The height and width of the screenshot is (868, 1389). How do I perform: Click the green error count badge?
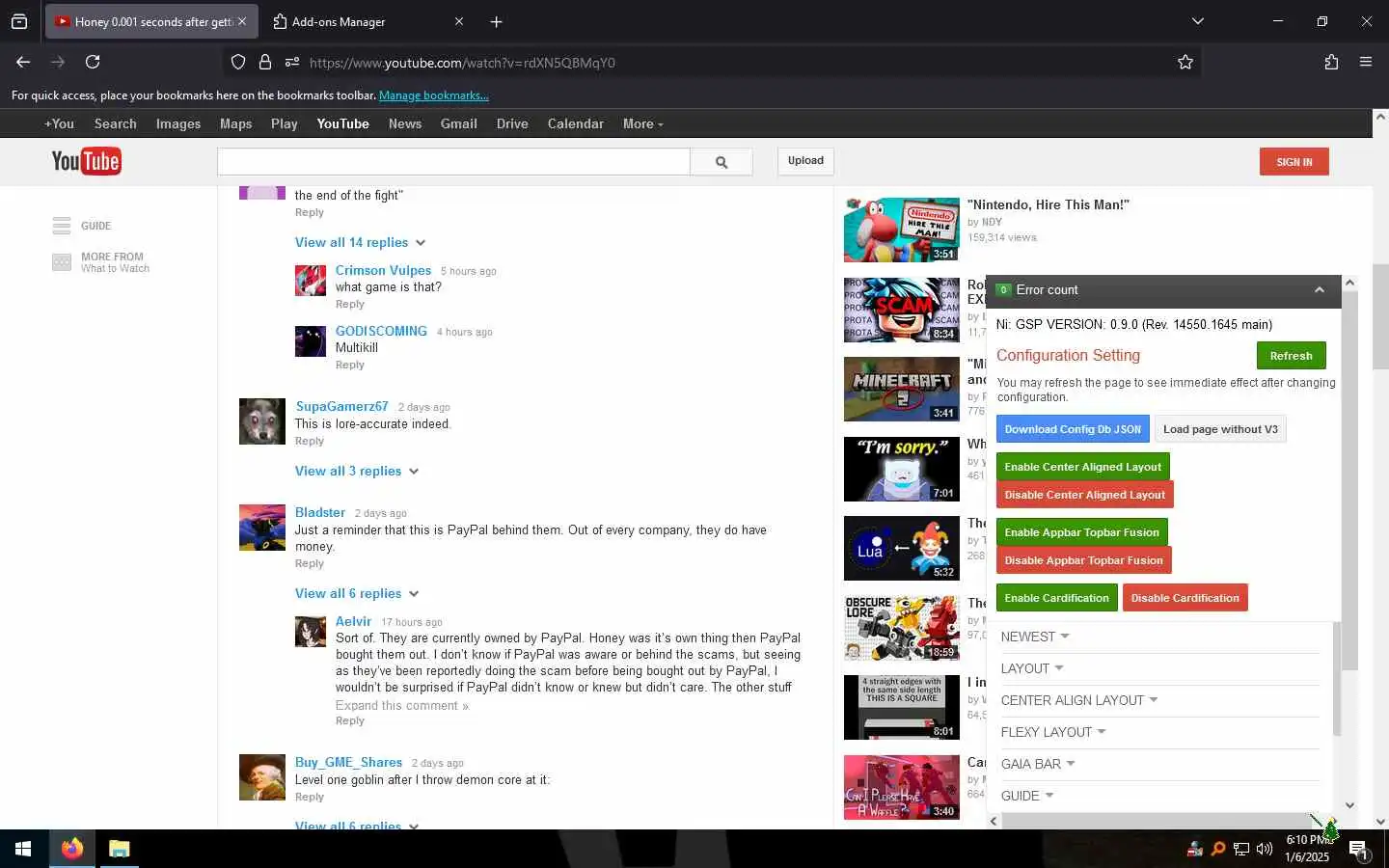point(1003,289)
